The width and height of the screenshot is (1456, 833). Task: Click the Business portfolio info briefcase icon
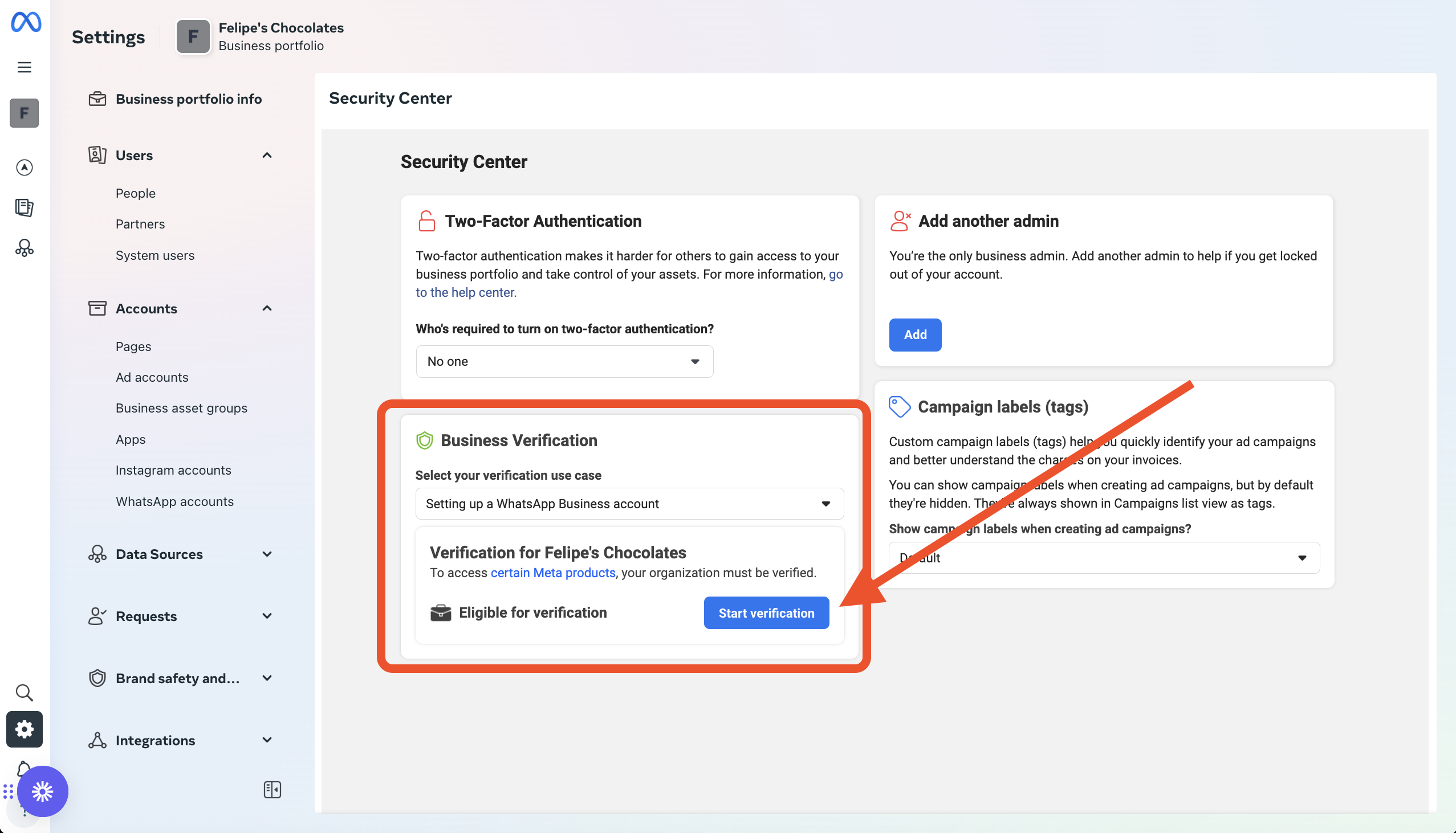[x=97, y=99]
